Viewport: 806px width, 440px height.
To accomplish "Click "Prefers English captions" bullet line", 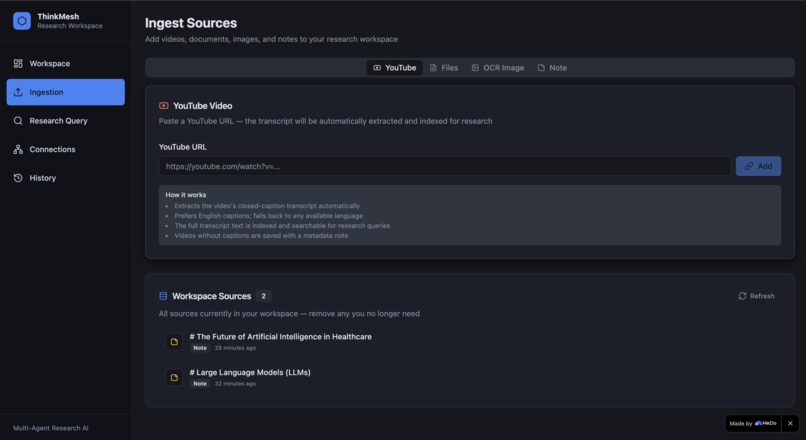I will pos(268,216).
